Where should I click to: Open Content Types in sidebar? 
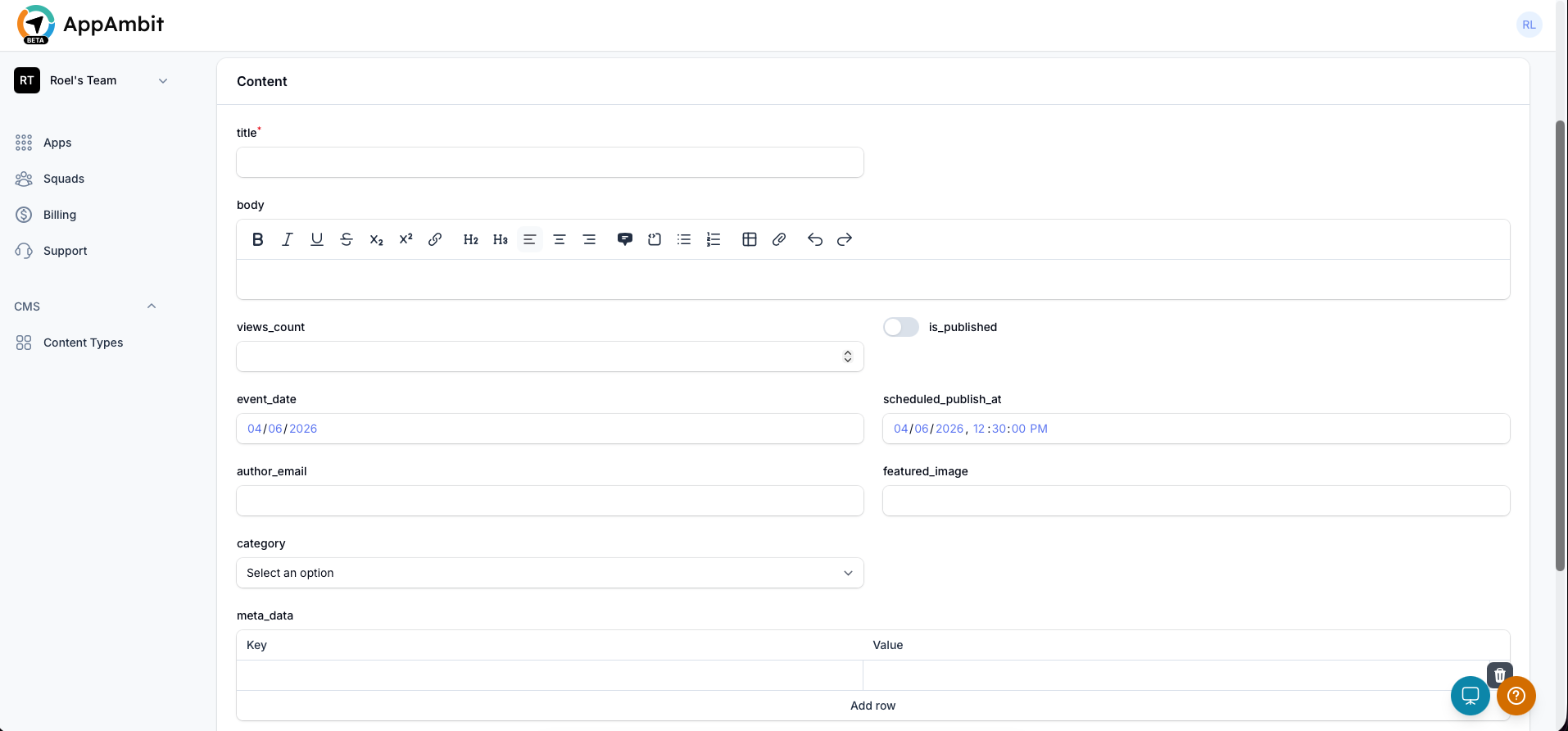[83, 343]
